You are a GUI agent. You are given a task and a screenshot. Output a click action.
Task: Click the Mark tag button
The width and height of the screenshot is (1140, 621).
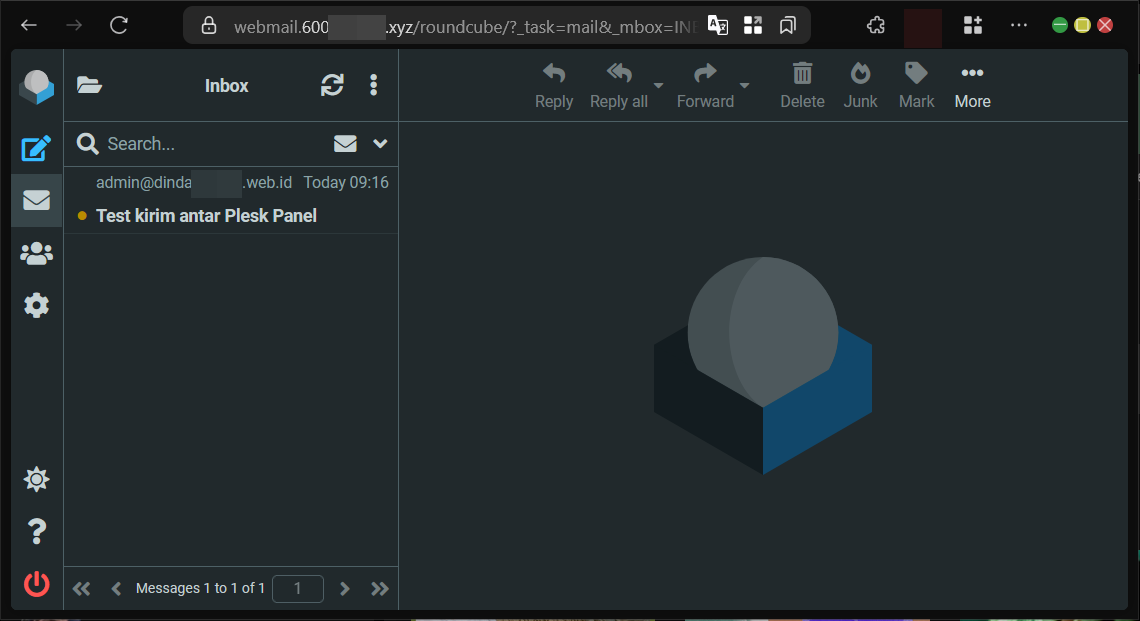point(916,86)
